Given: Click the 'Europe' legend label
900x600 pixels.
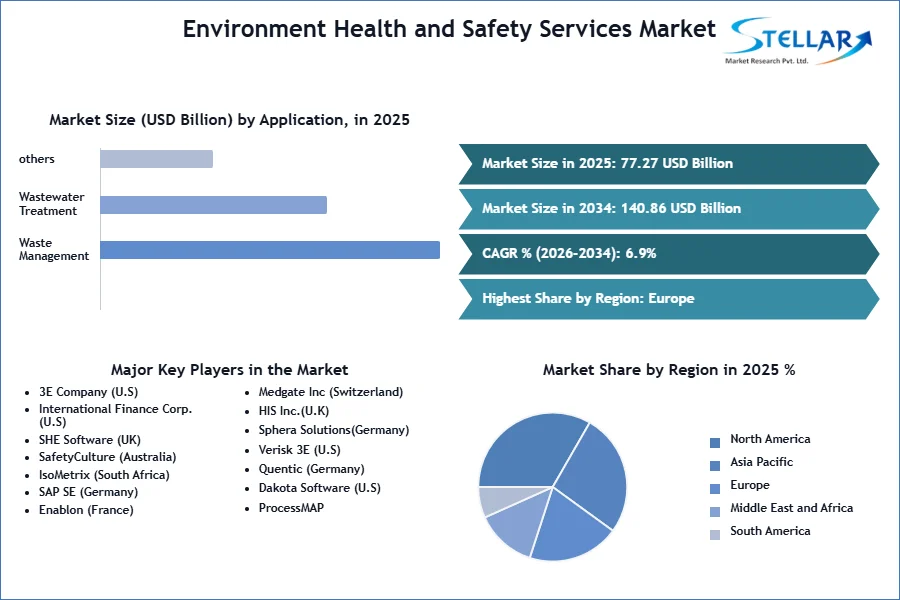Looking at the screenshot, I should tap(750, 485).
